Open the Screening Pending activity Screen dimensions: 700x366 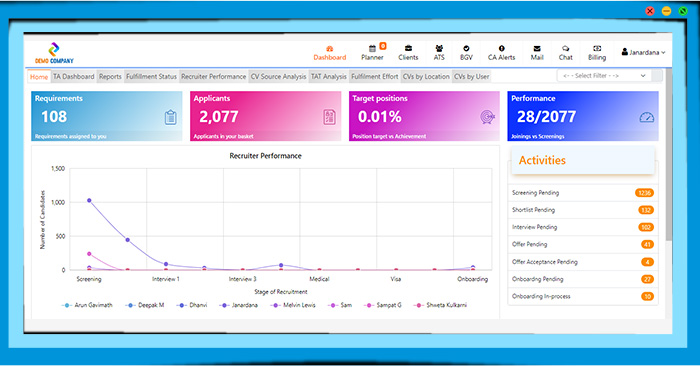click(583, 193)
